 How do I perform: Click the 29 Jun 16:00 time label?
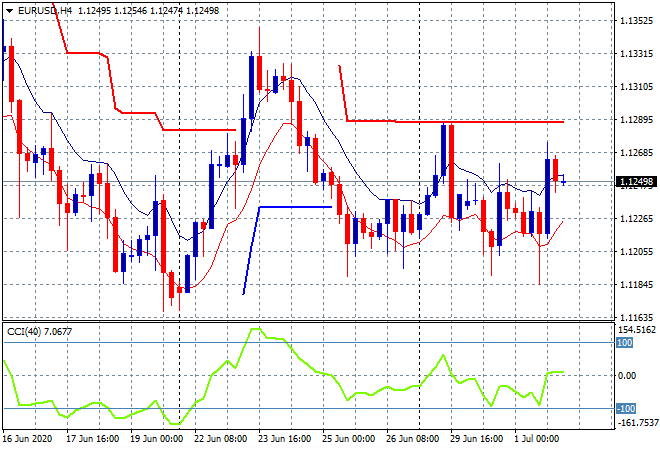click(476, 439)
